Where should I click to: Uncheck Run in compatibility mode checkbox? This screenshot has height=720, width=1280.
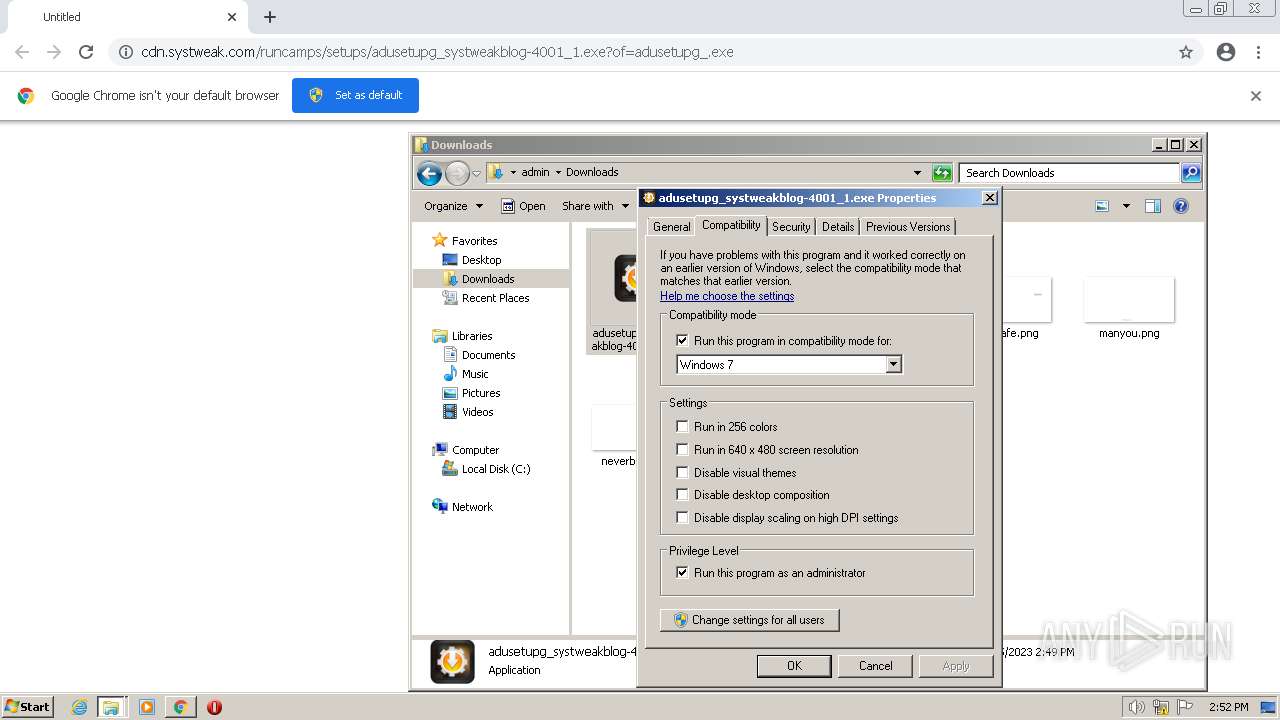tap(683, 341)
